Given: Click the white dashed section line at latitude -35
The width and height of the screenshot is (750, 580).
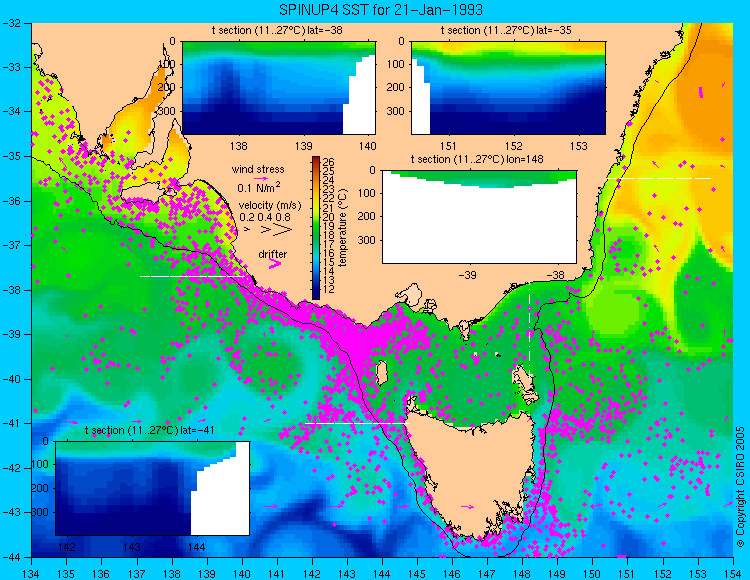Looking at the screenshot, I should 659,178.
